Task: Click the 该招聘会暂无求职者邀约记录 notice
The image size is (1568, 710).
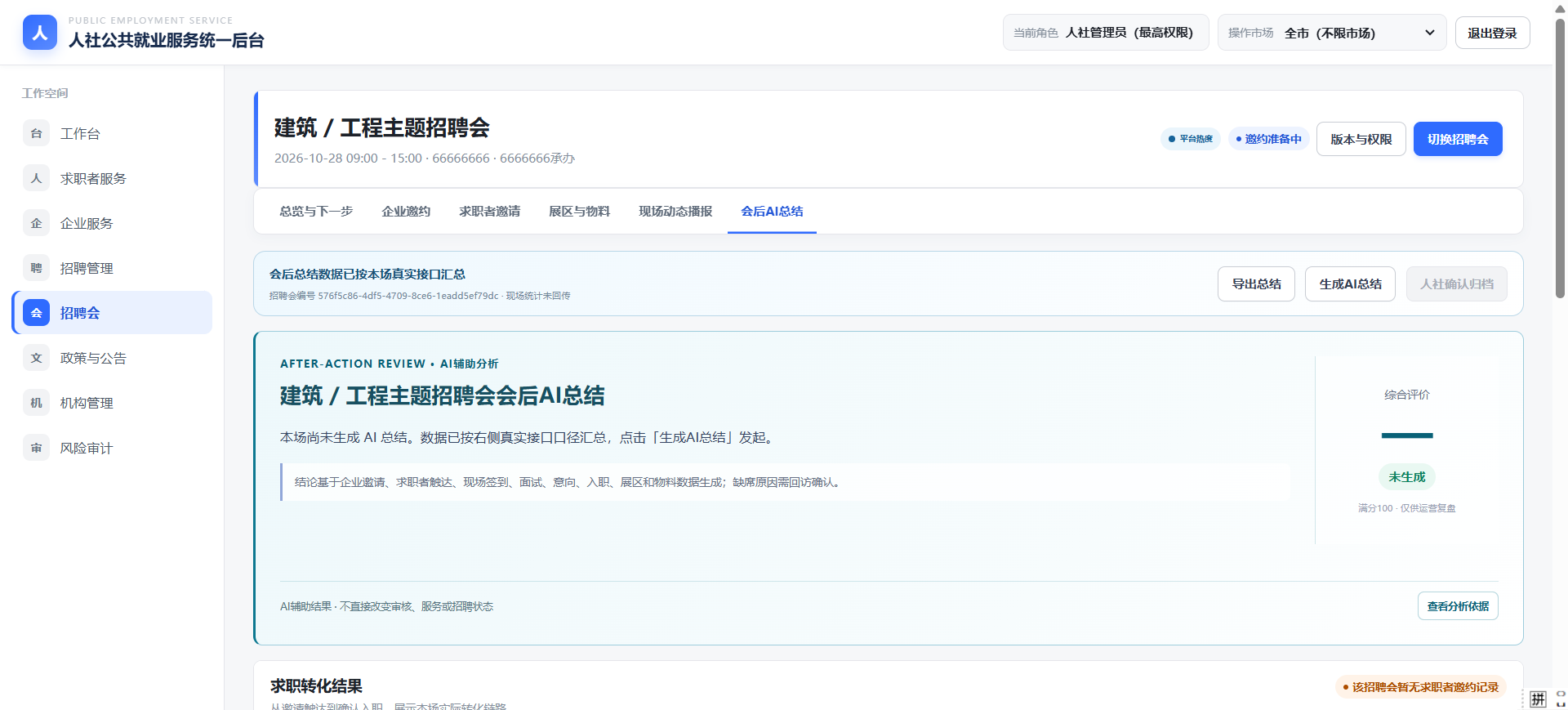Action: [1420, 687]
